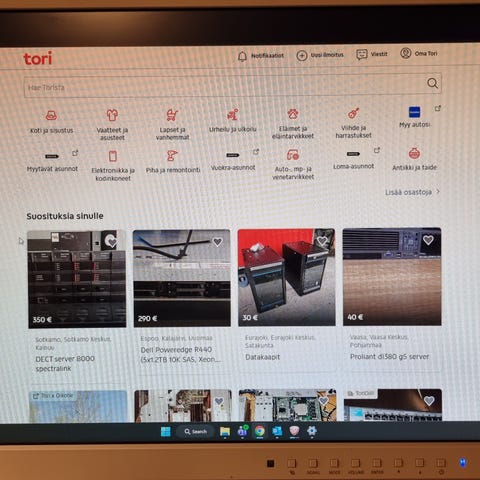Open Vaatteet ja asusteet category
480x480 pixels.
click(112, 125)
